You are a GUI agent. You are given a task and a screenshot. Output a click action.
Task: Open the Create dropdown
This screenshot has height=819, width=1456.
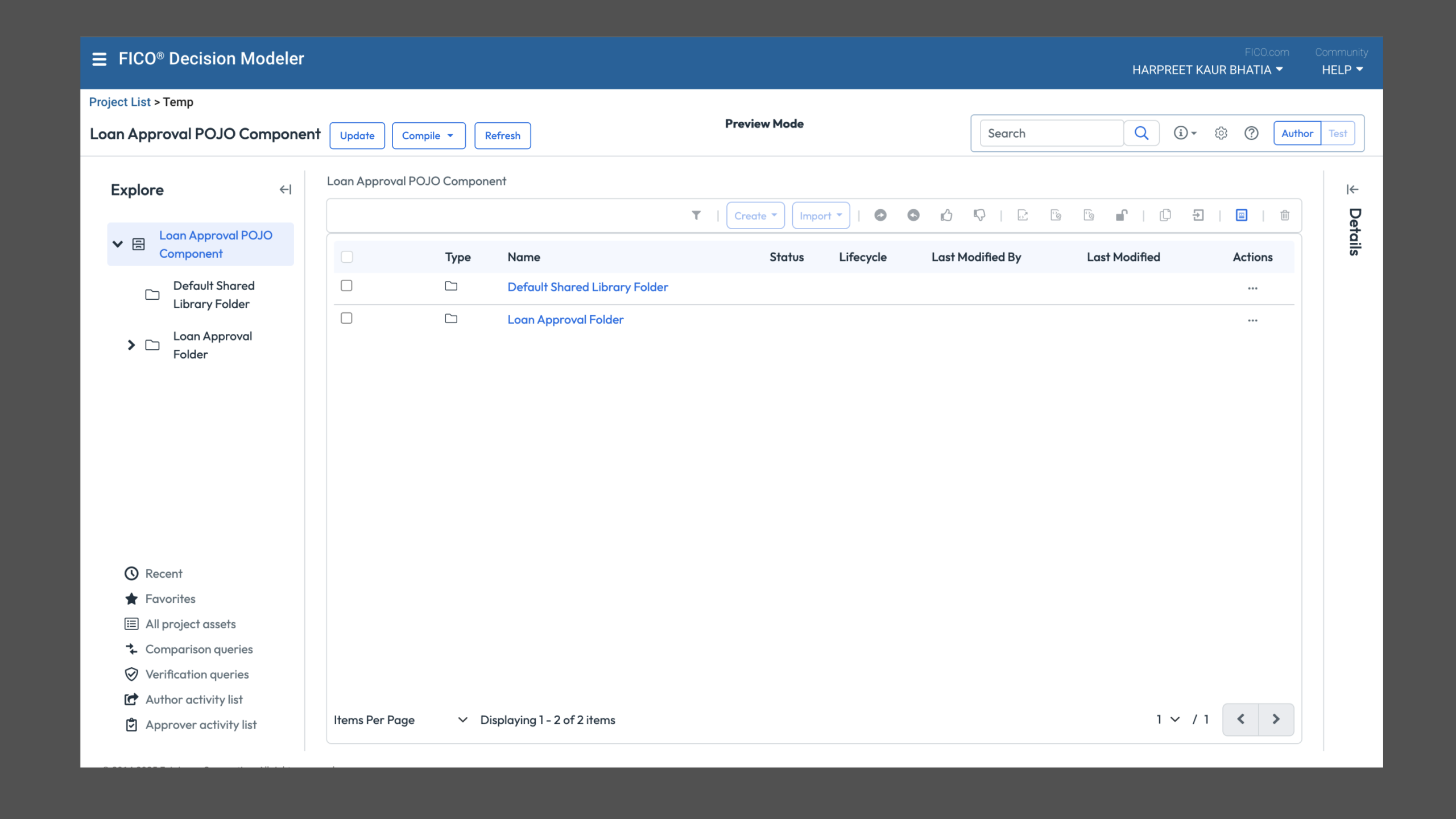tap(755, 216)
